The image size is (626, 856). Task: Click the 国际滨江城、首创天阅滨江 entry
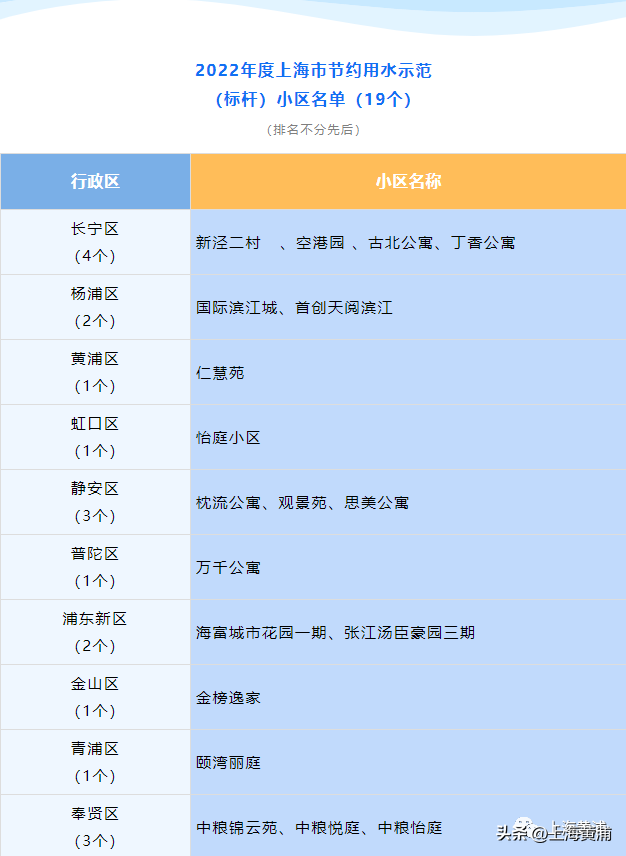tap(294, 308)
